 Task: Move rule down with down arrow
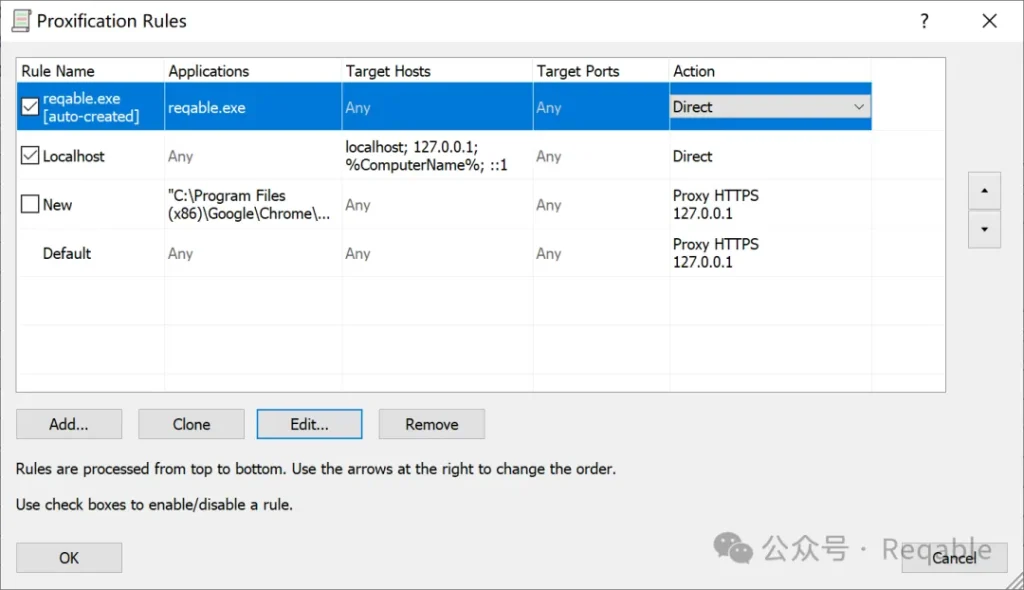(984, 229)
